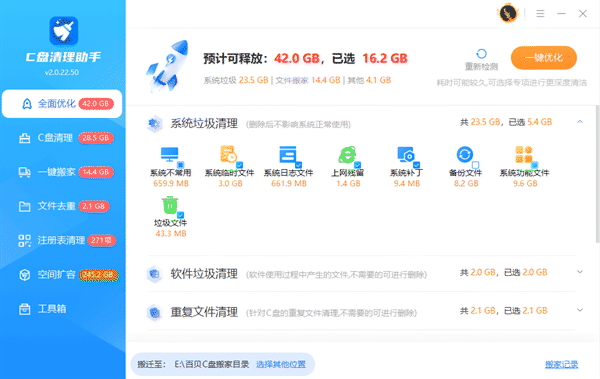Click the 系统垃圾清理 section icon

click(154, 124)
